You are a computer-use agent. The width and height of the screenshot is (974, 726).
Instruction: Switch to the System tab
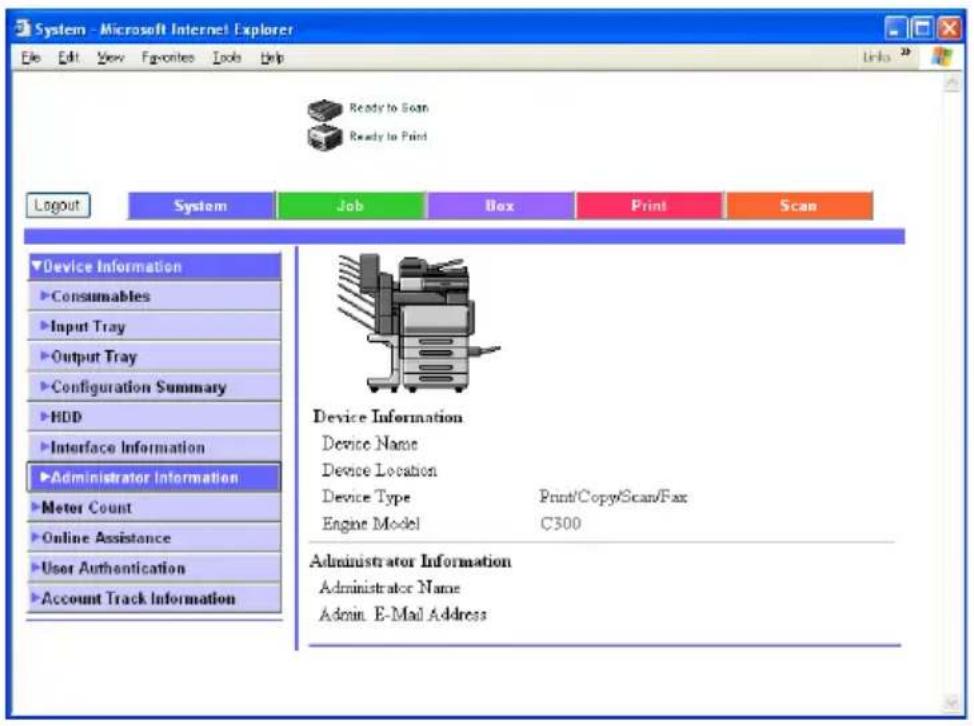pyautogui.click(x=201, y=206)
